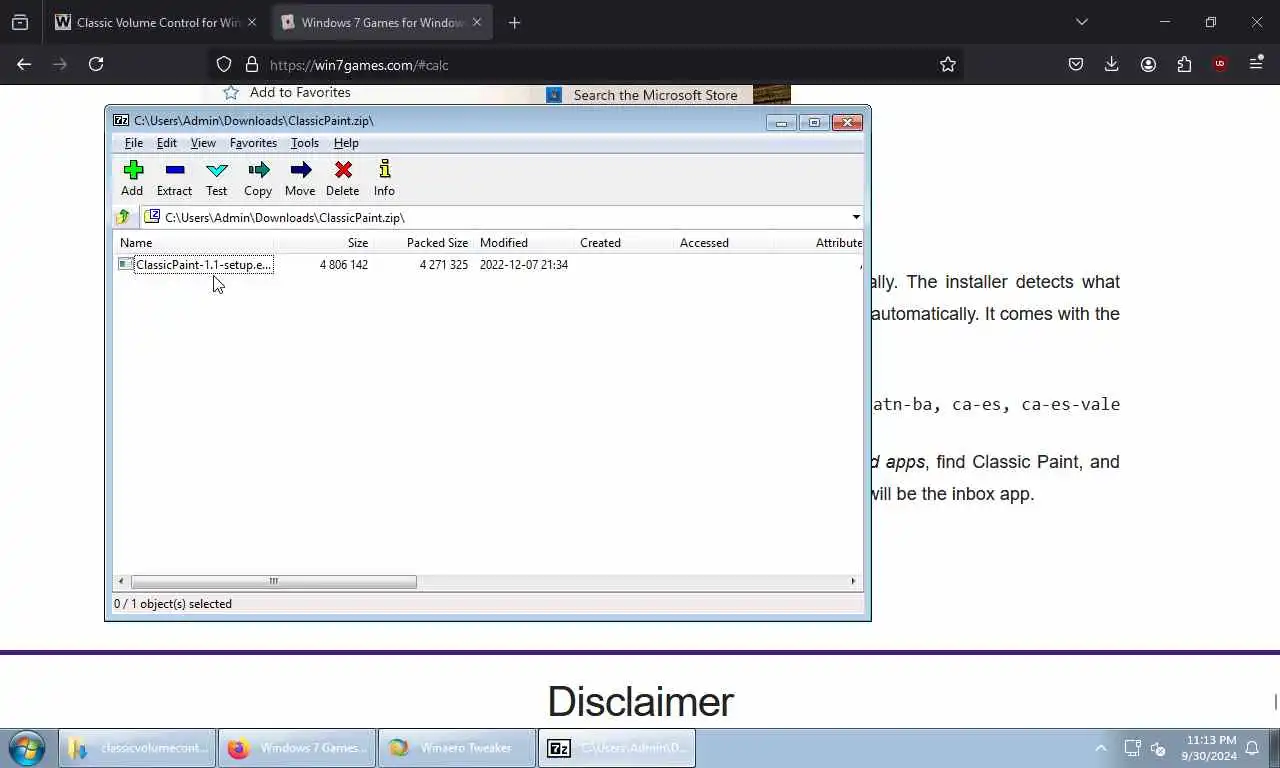The image size is (1280, 768).
Task: Switch to Windows 7 Games browser tab
Action: (x=382, y=22)
